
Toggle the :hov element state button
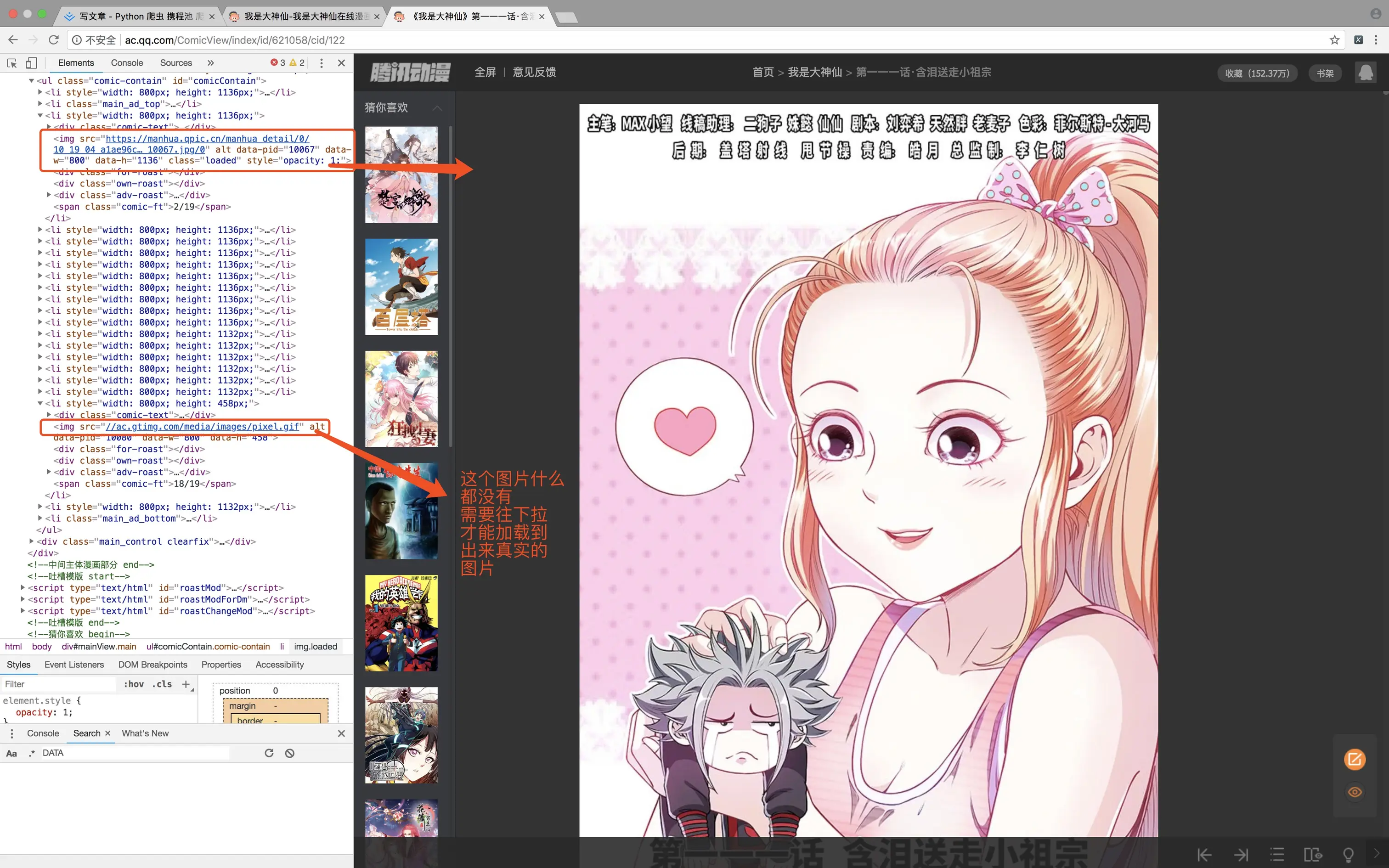(134, 684)
